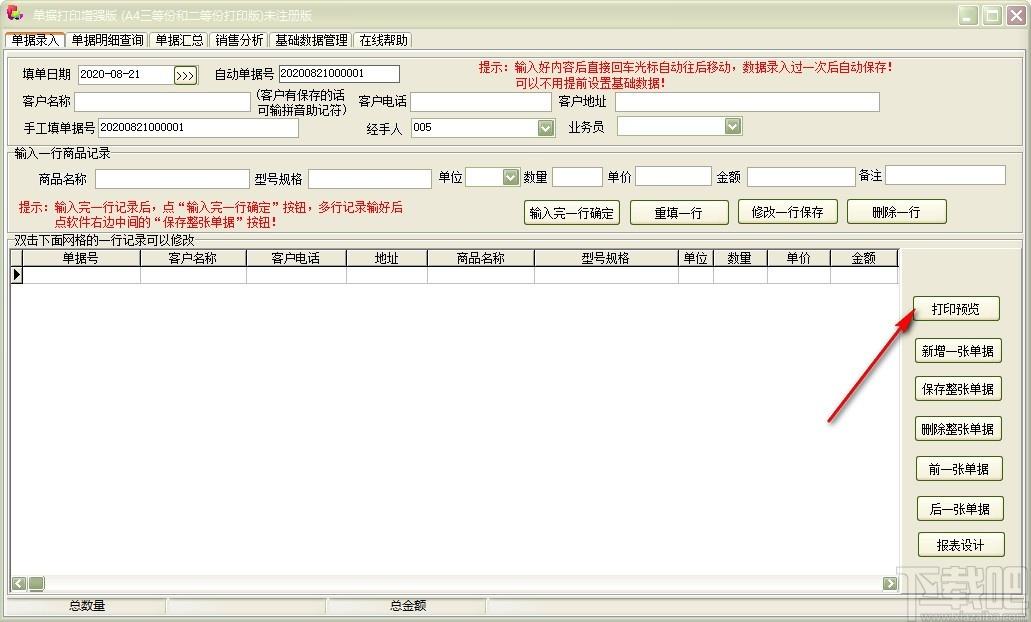Select the current row indicator arrow in grid

click(x=17, y=275)
